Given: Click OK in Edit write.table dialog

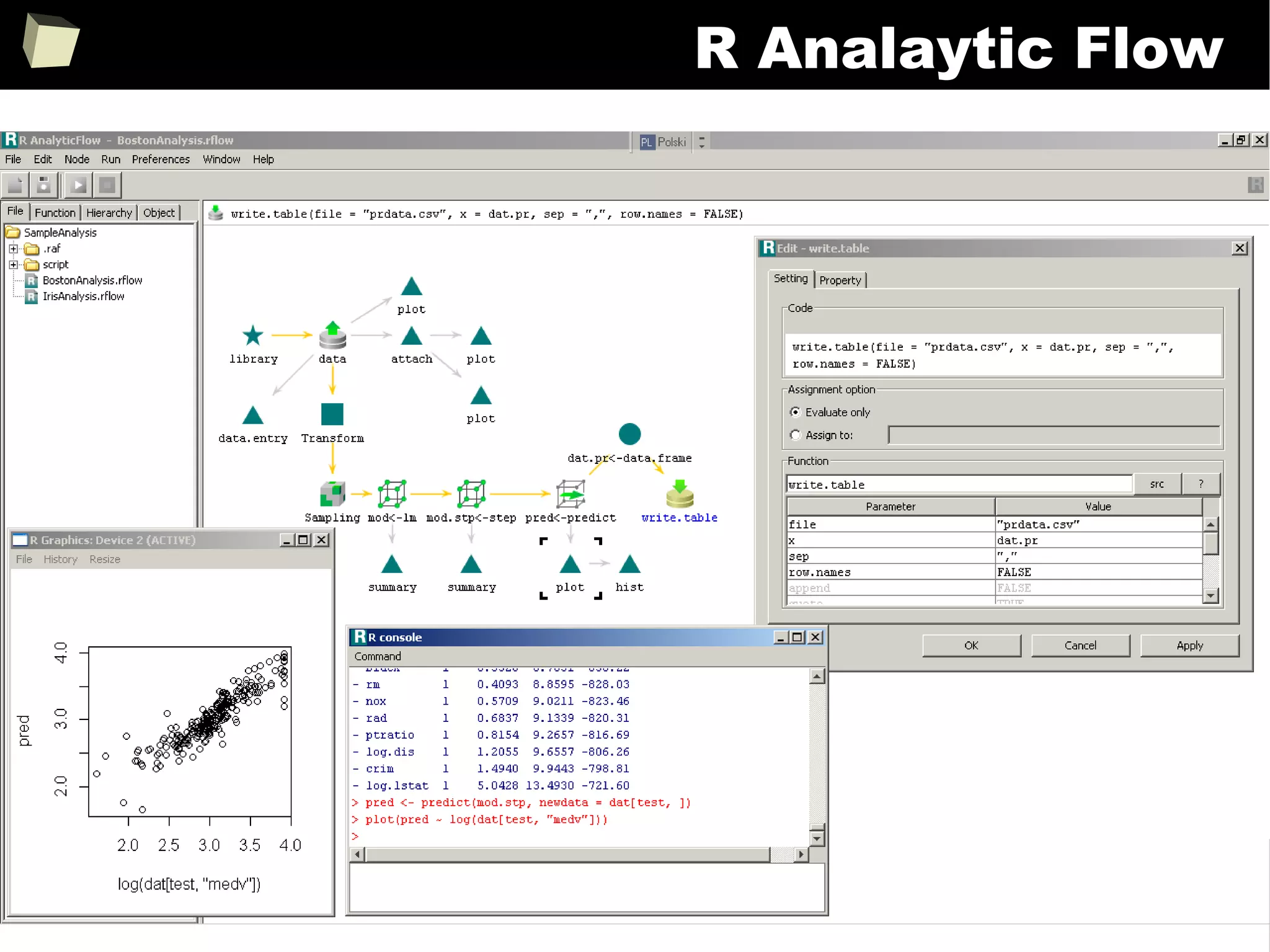Looking at the screenshot, I should (x=971, y=646).
